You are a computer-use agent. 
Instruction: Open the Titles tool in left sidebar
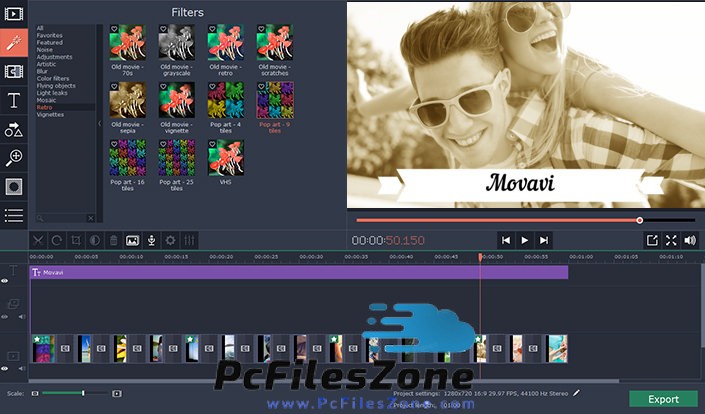[x=14, y=100]
